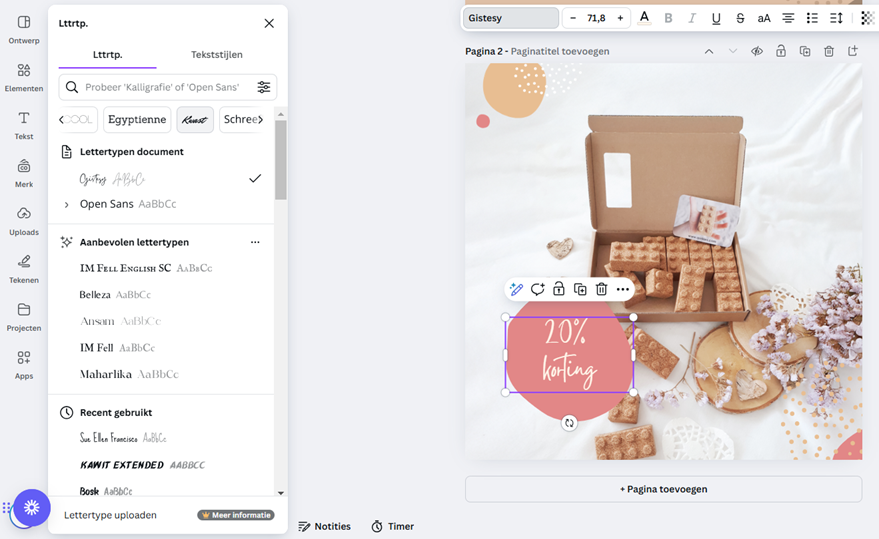Duplicate the selected text element
879x539 pixels.
(x=580, y=289)
